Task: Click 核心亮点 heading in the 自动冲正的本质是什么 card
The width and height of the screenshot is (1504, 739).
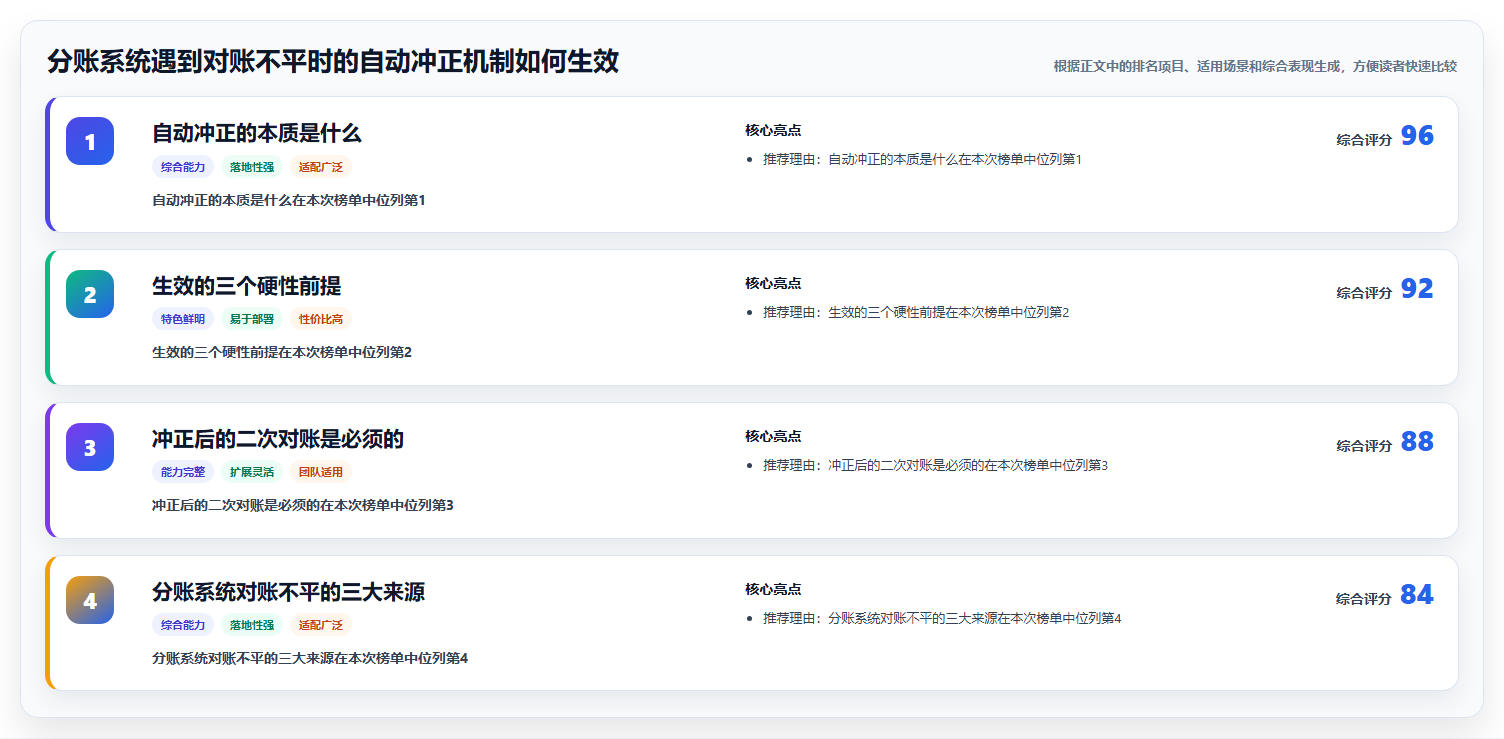Action: coord(773,130)
